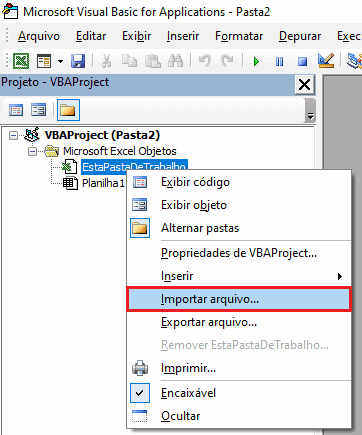This screenshot has height=435, width=362.
Task: Toggle Design Mode ruler-and-pencil icon
Action: coord(326,61)
